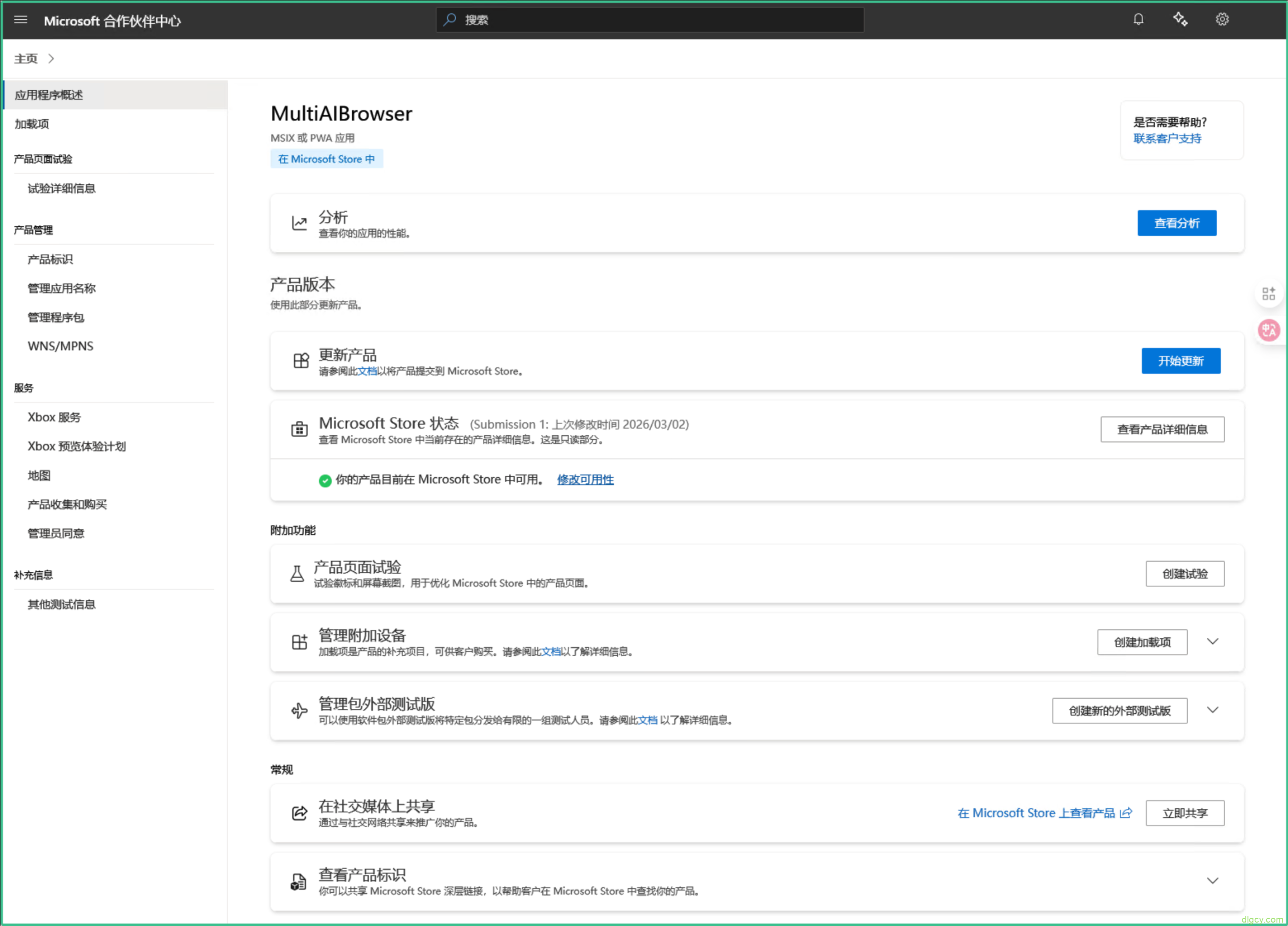
Task: Click the 联系客户支持 link
Action: (1167, 138)
